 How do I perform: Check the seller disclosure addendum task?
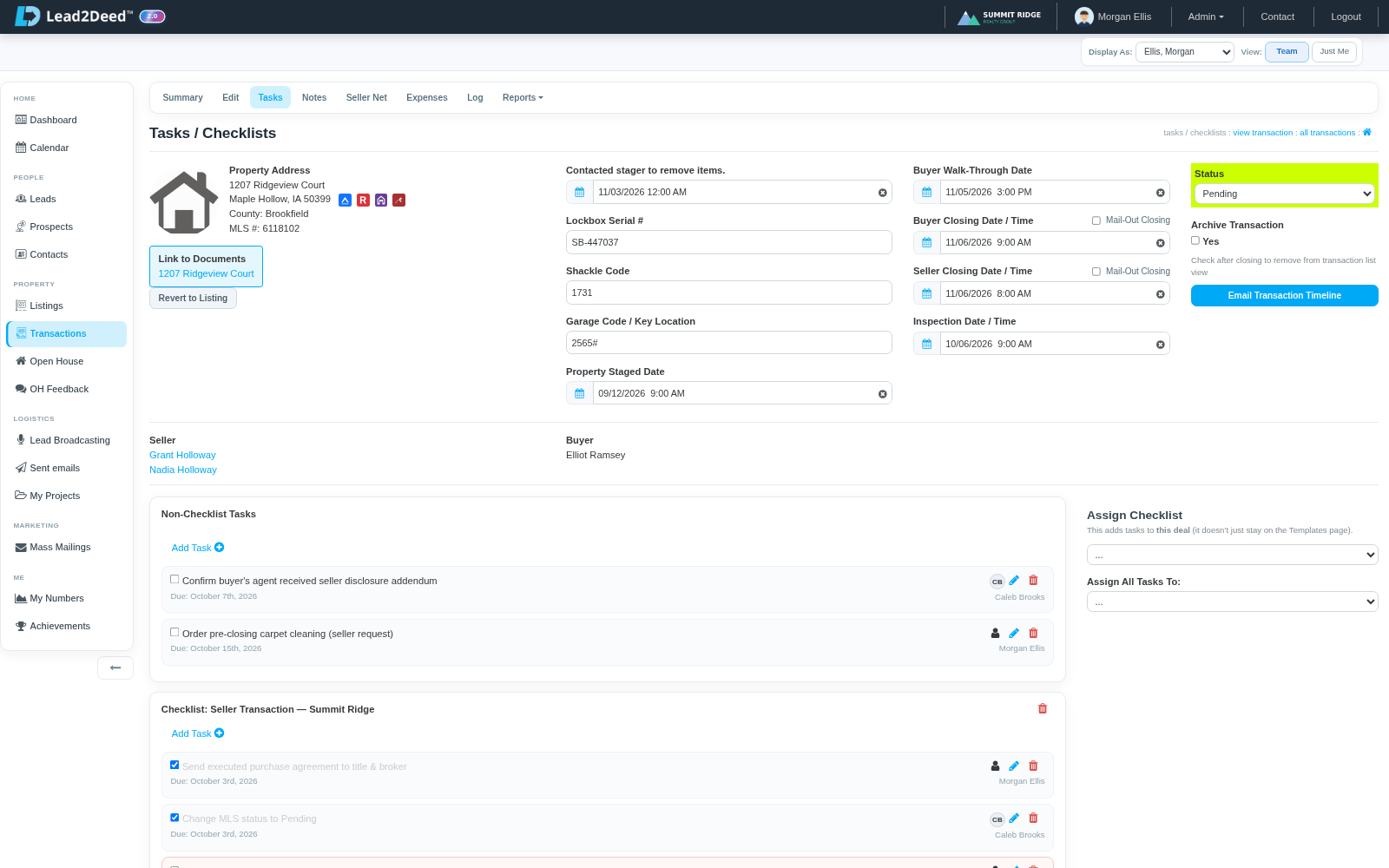coord(174,579)
